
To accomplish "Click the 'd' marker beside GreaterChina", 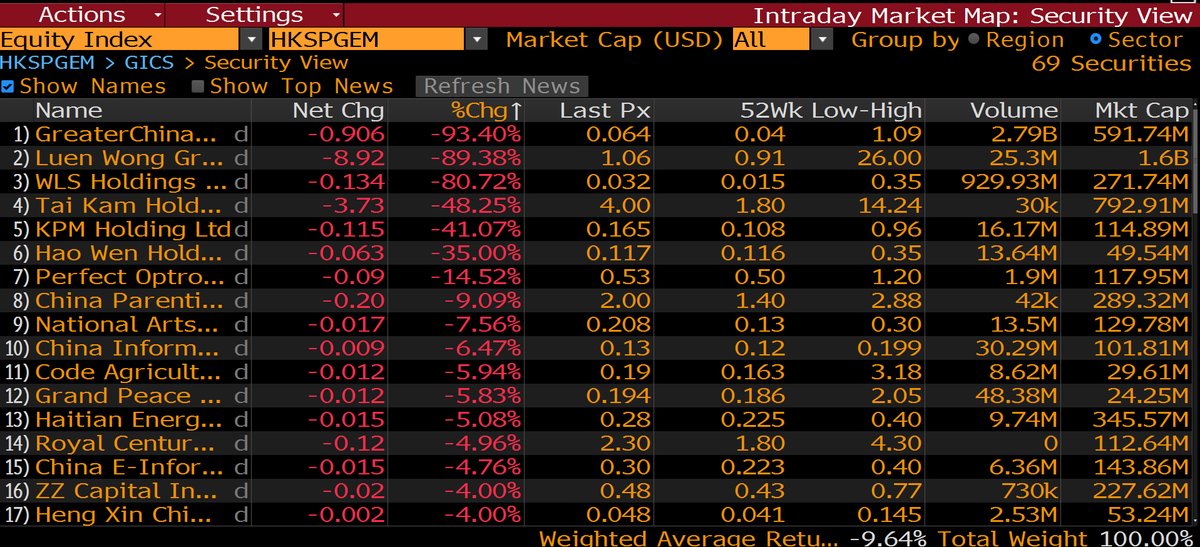I will [x=240, y=134].
